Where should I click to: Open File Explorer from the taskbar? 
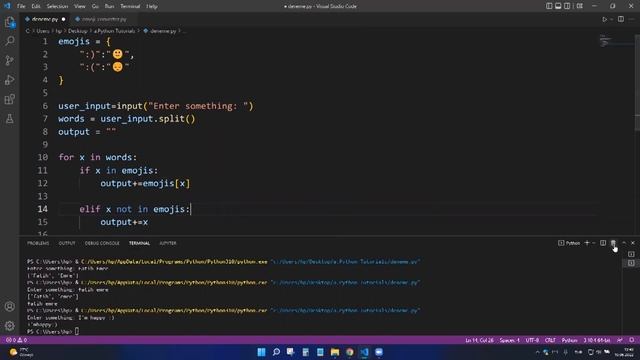[x=335, y=352]
